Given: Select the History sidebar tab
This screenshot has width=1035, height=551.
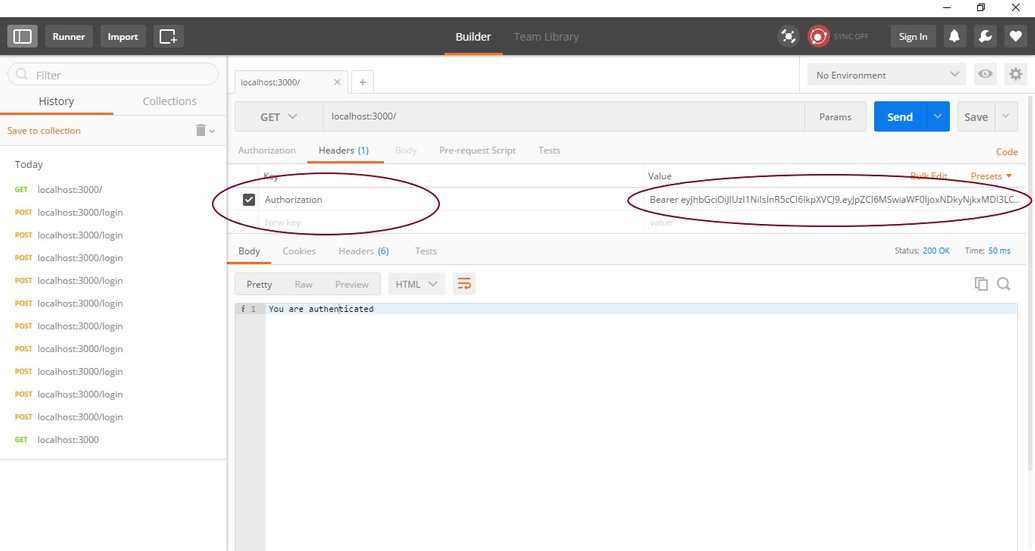Looking at the screenshot, I should [x=56, y=101].
